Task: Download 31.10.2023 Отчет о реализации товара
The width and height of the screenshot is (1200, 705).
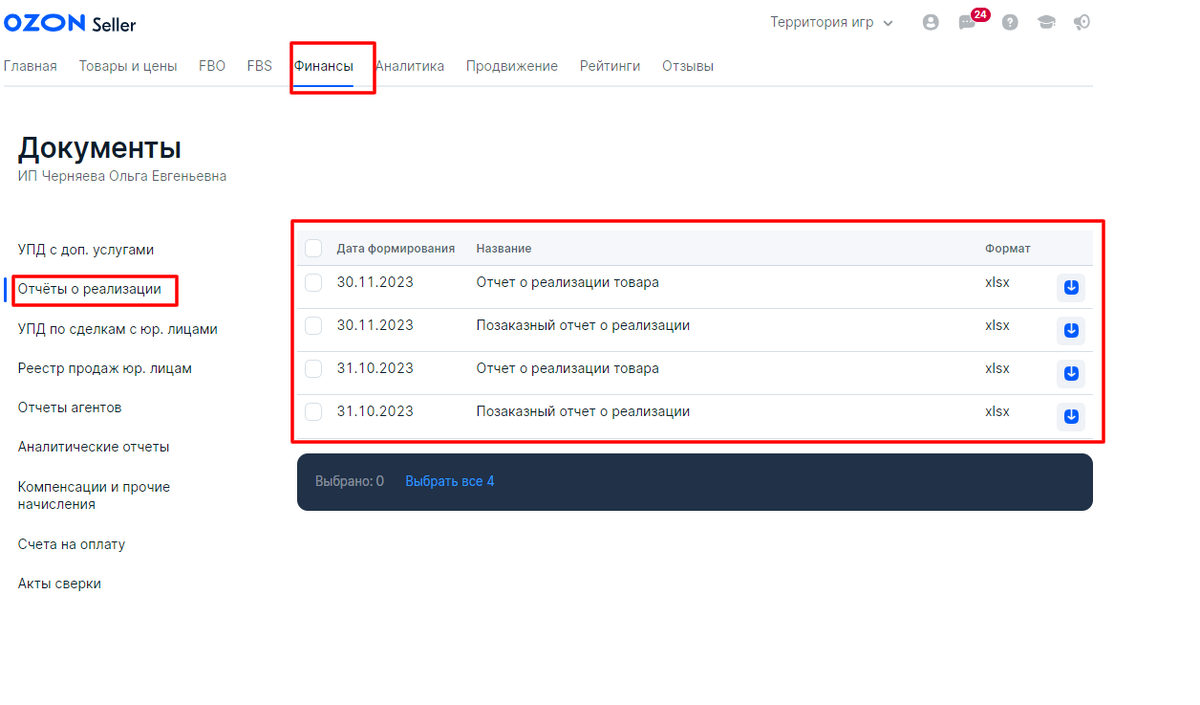Action: 1071,374
